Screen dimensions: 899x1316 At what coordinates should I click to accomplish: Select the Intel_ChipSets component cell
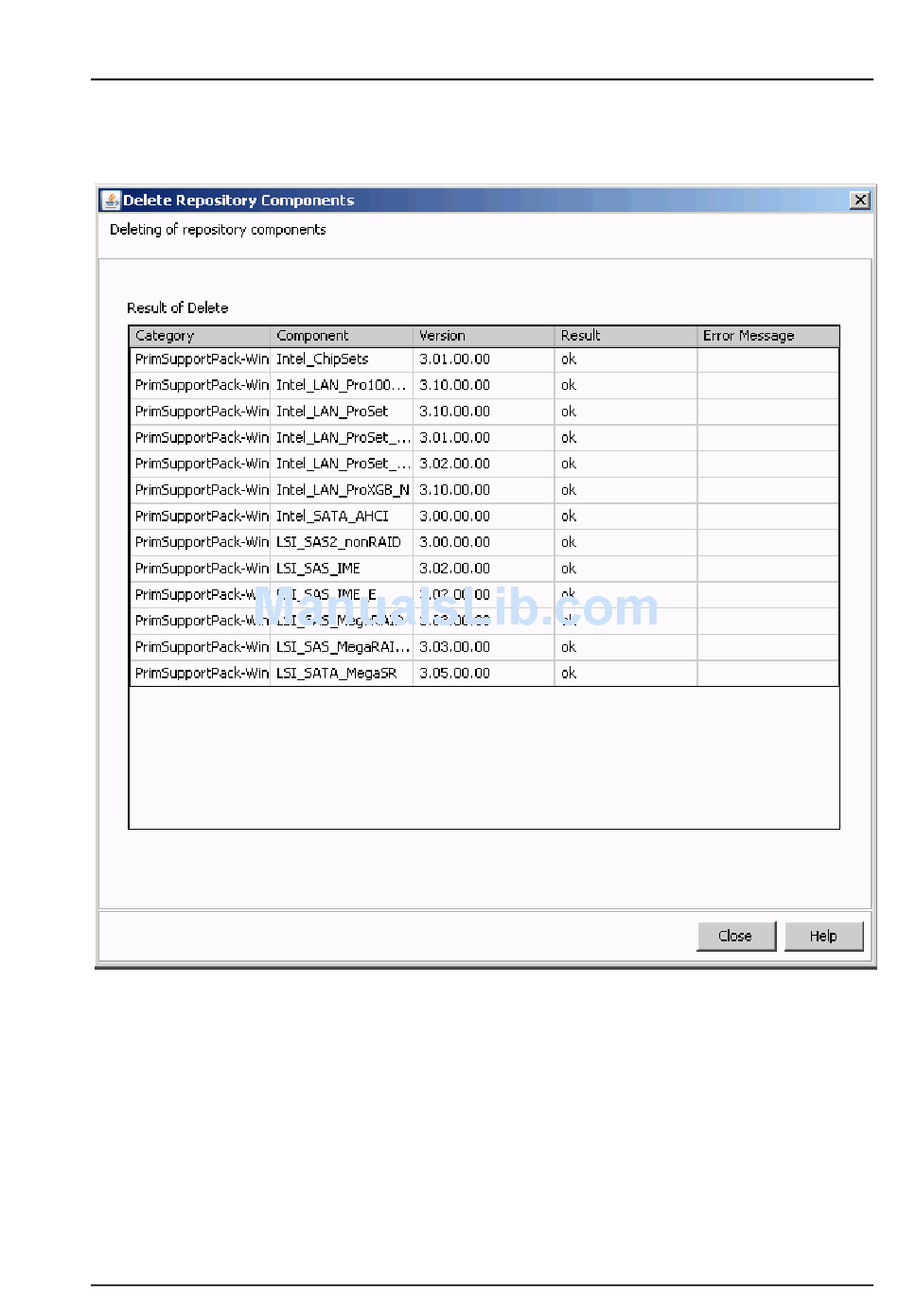tap(342, 360)
